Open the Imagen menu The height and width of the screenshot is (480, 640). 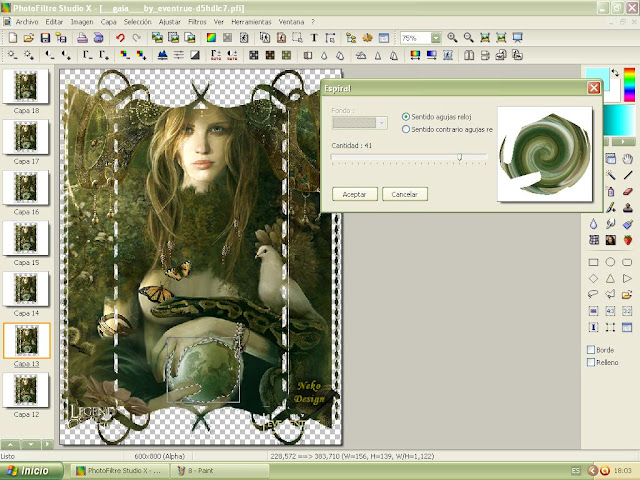[82, 22]
